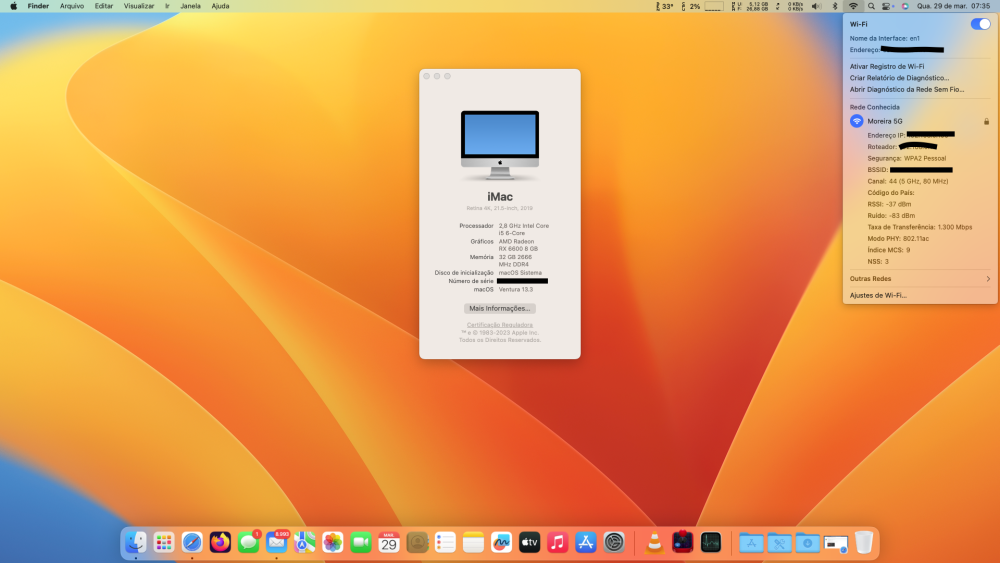Turn off the Wi-Fi switch
1000x563 pixels.
980,24
